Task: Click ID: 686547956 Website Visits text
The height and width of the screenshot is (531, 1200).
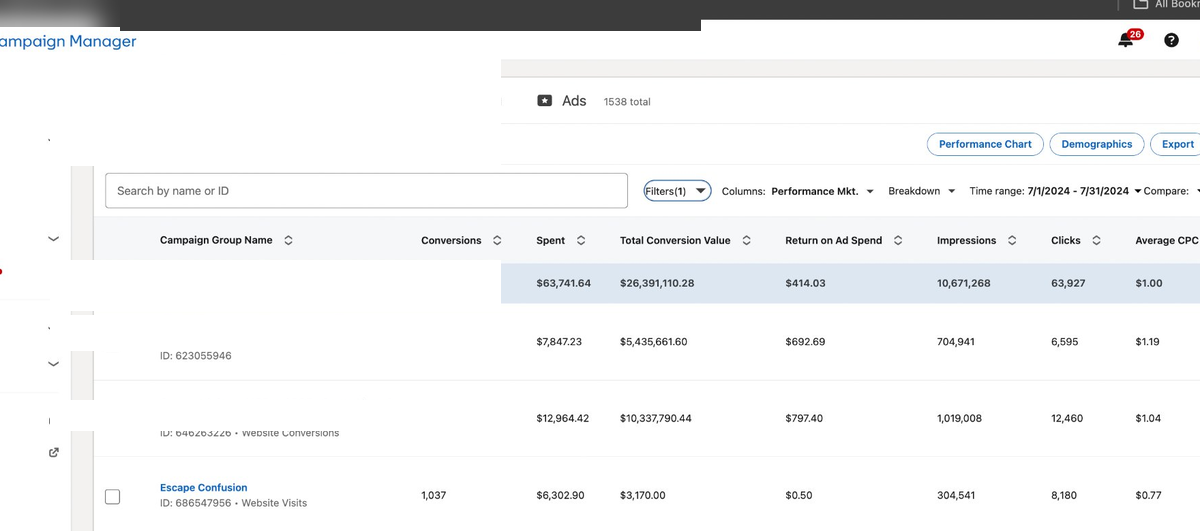Action: 234,504
